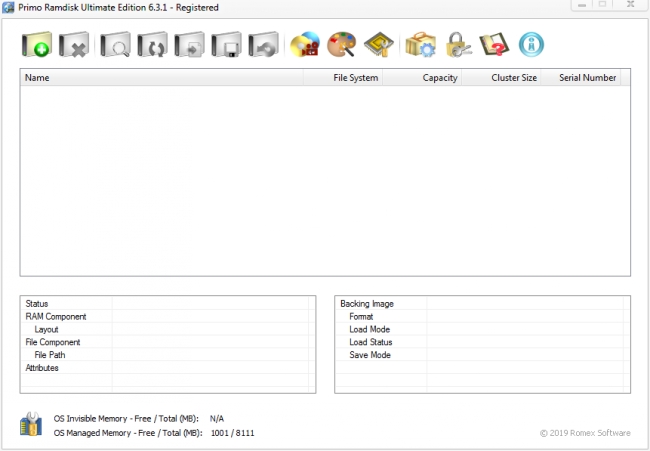The height and width of the screenshot is (451, 650).
Task: Click the OS Managed Memory 1001 / 8111 value
Action: pos(233,433)
